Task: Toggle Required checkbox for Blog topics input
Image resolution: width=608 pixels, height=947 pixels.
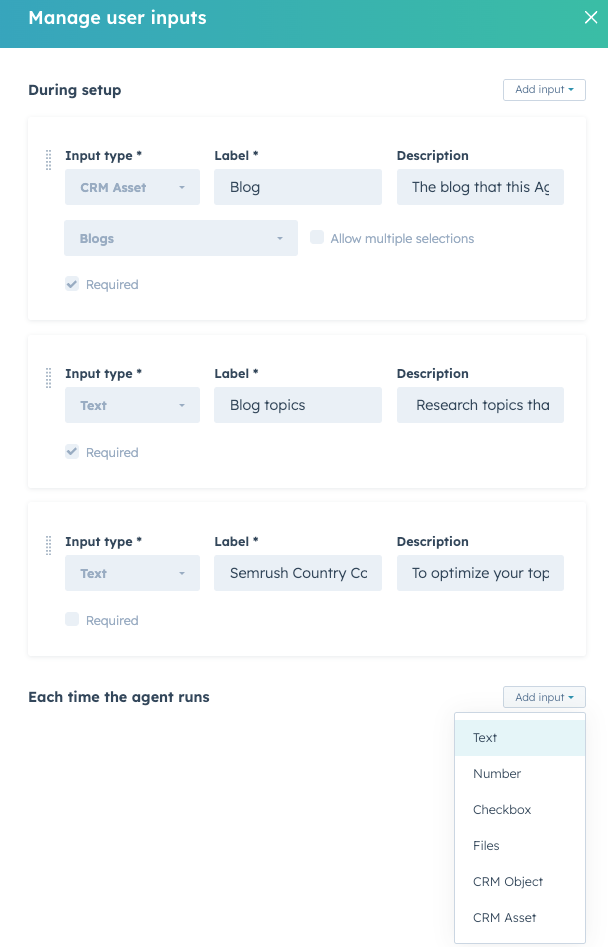Action: click(72, 452)
